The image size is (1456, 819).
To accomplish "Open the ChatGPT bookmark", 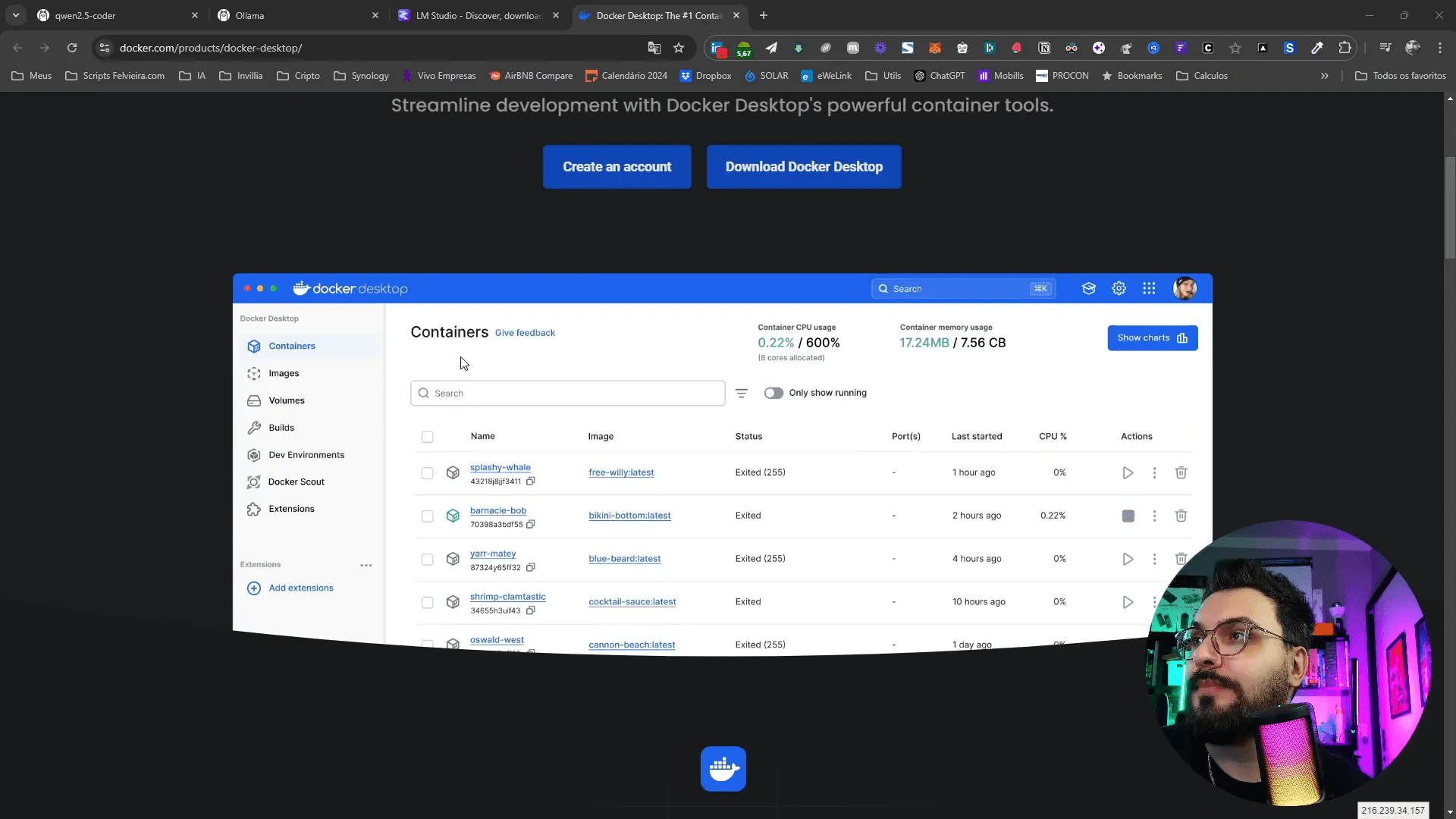I will pyautogui.click(x=940, y=76).
